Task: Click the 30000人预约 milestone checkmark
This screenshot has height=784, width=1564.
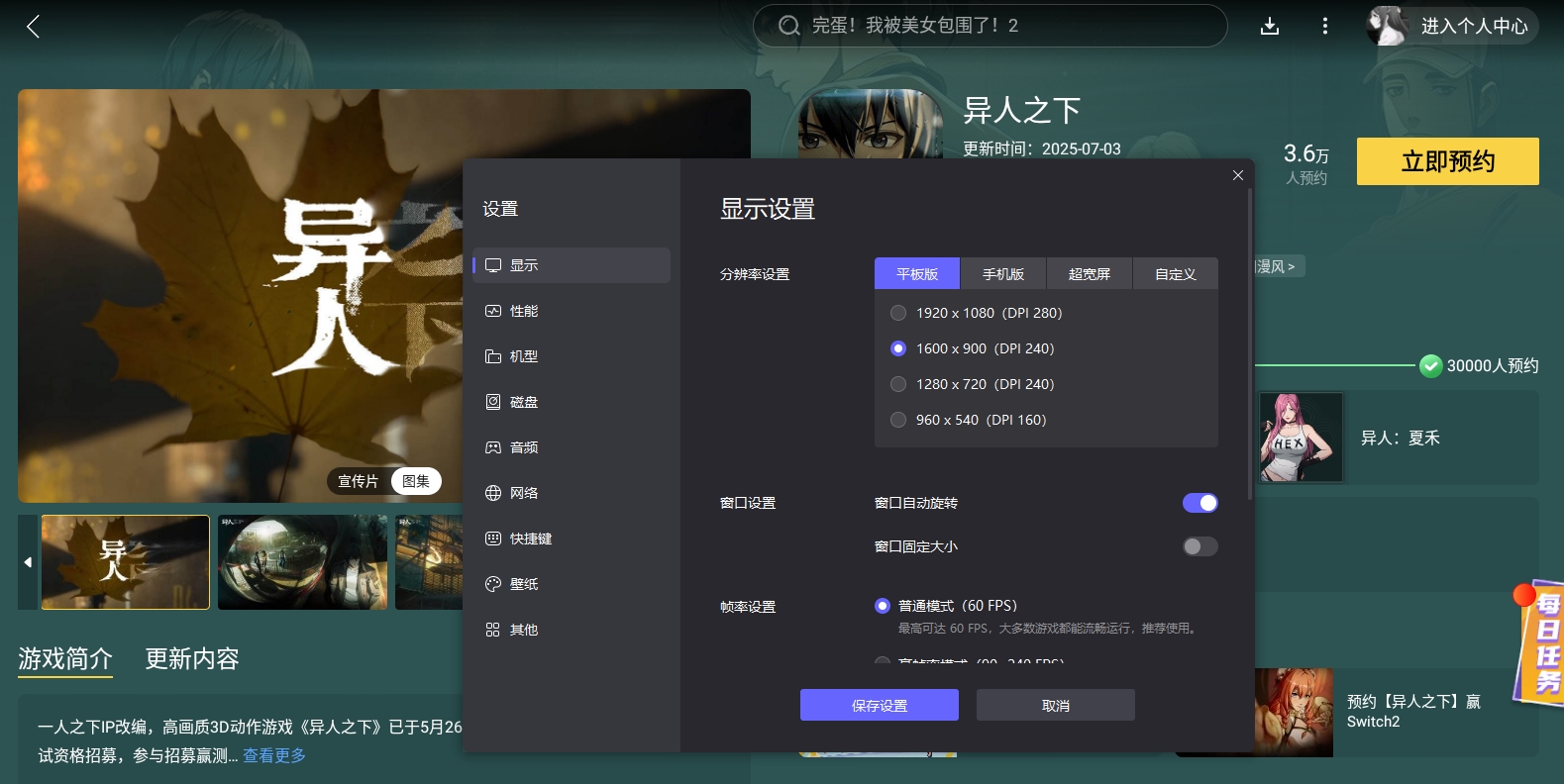Action: [x=1430, y=366]
